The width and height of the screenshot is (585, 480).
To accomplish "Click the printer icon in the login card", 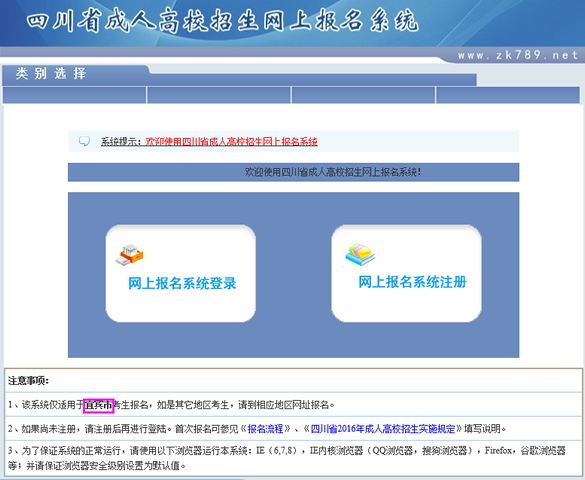I will tap(129, 255).
